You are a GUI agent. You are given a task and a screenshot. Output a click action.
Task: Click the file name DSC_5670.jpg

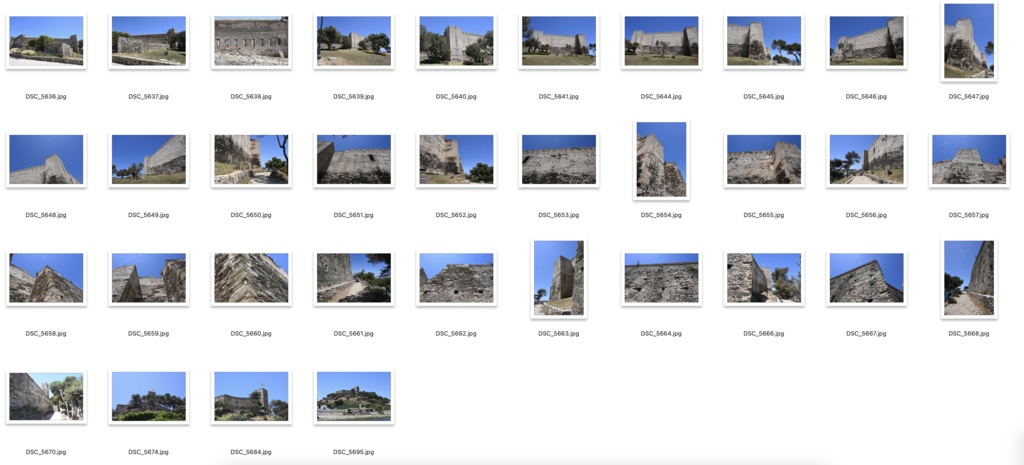click(x=46, y=452)
